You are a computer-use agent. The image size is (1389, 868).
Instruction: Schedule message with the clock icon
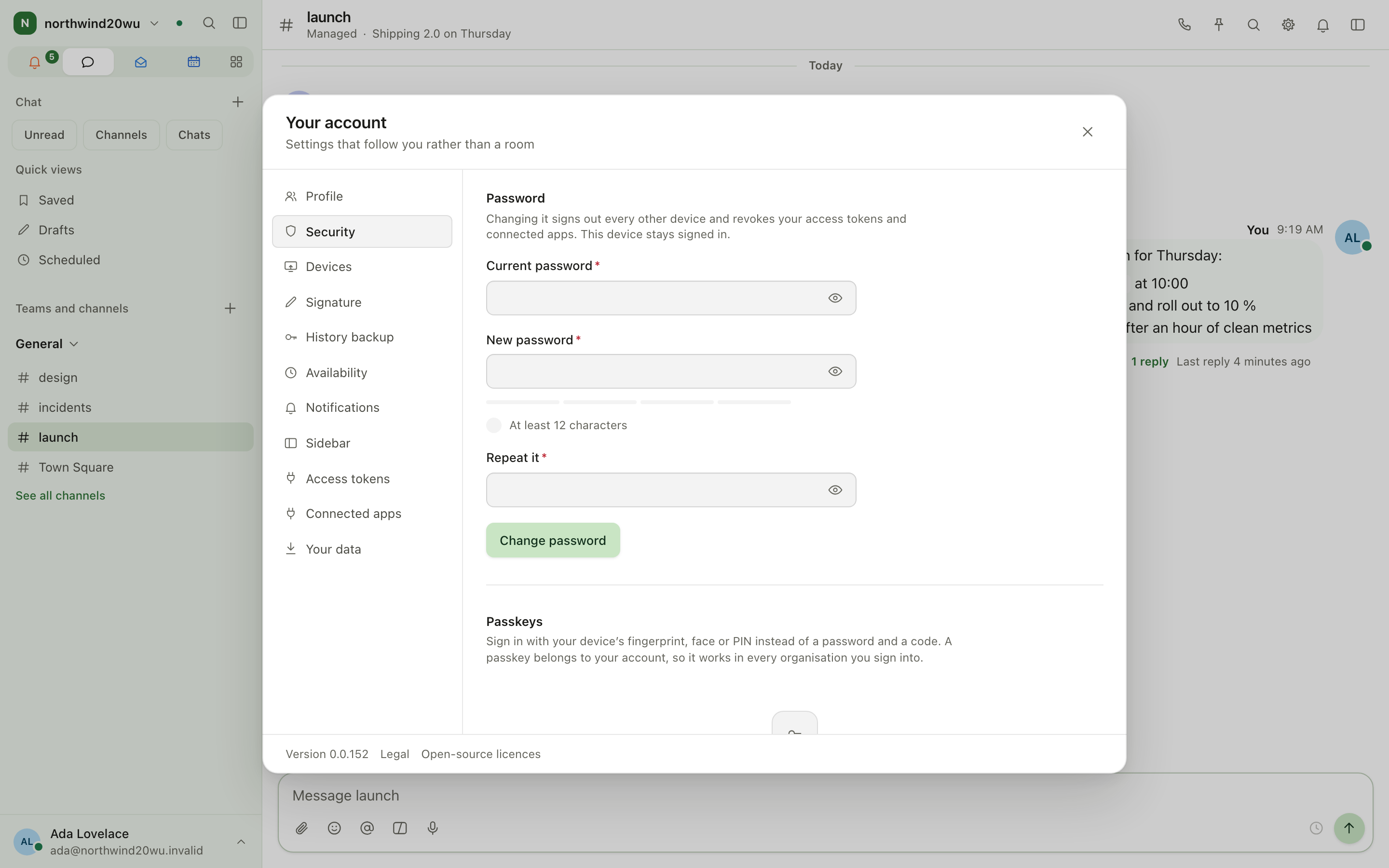pyautogui.click(x=1316, y=828)
